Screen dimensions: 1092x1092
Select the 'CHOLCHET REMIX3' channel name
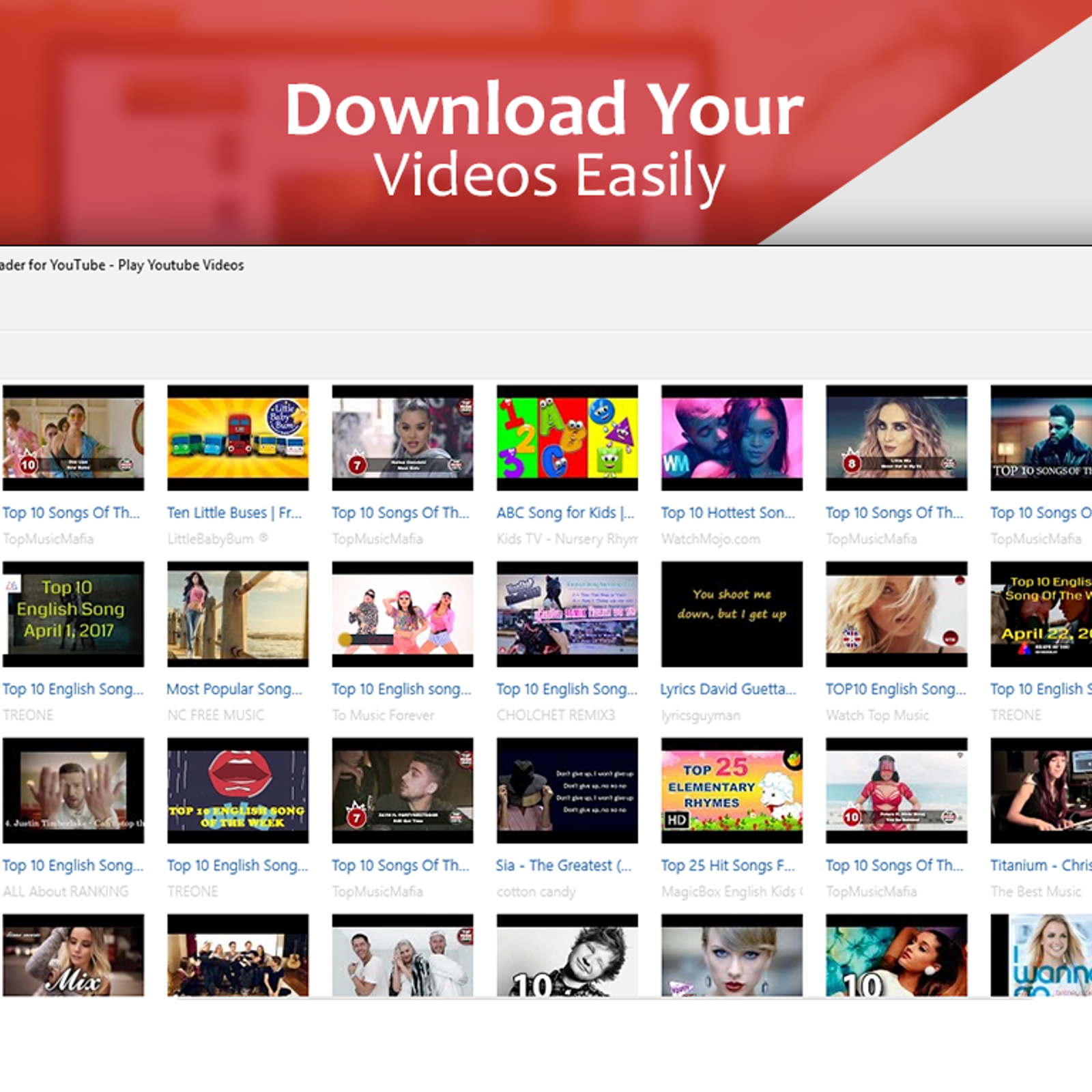pyautogui.click(x=556, y=715)
